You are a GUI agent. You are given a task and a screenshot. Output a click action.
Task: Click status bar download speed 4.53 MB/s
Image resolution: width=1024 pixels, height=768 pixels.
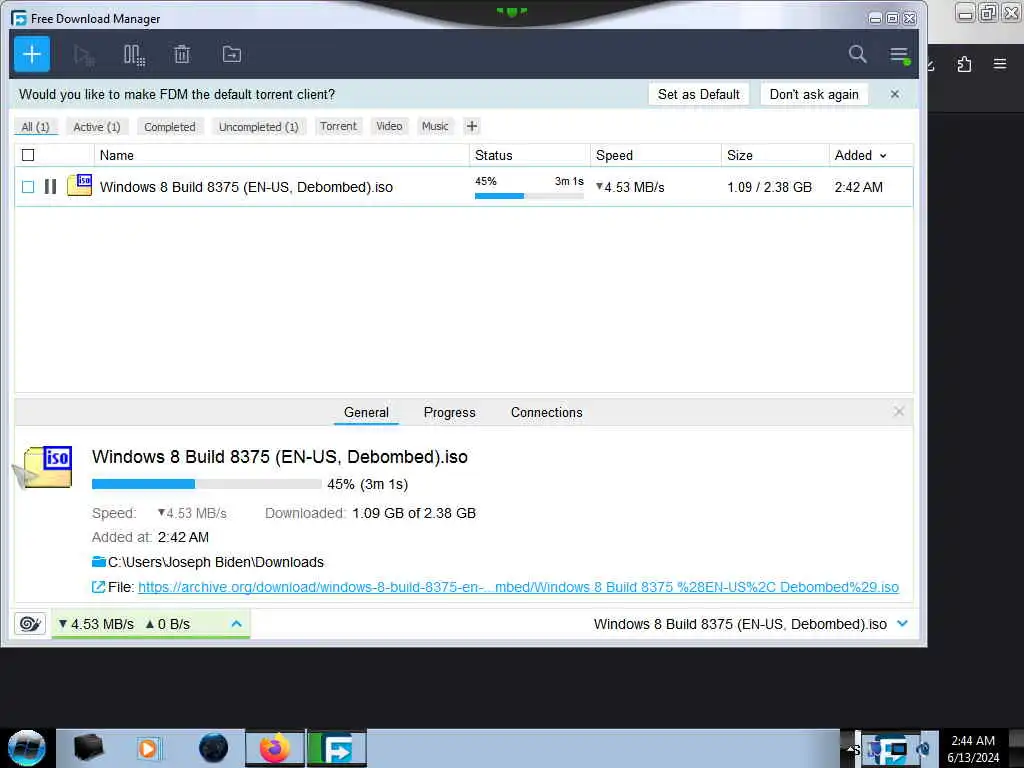(x=96, y=624)
